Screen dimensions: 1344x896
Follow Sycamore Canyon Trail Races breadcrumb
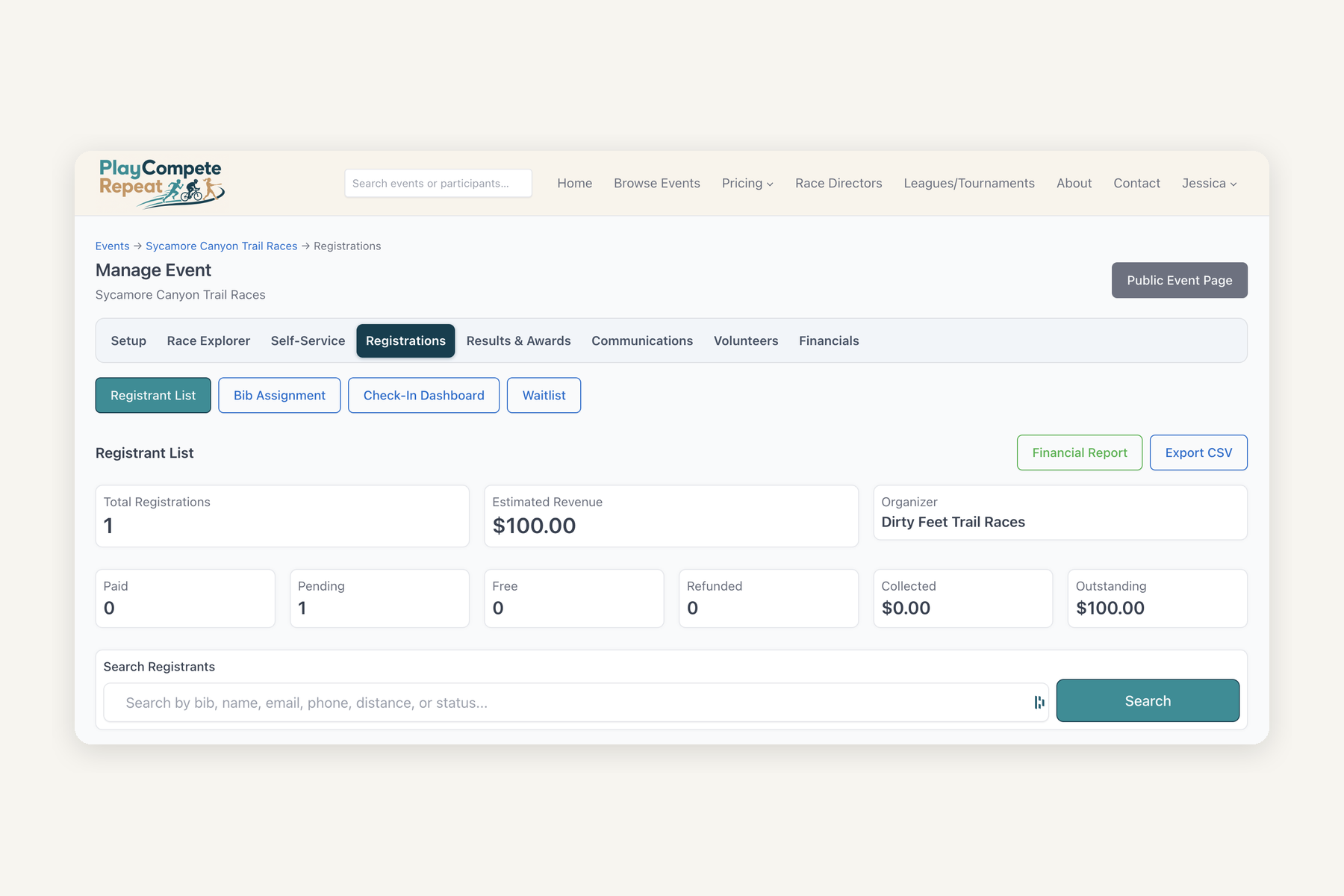221,246
